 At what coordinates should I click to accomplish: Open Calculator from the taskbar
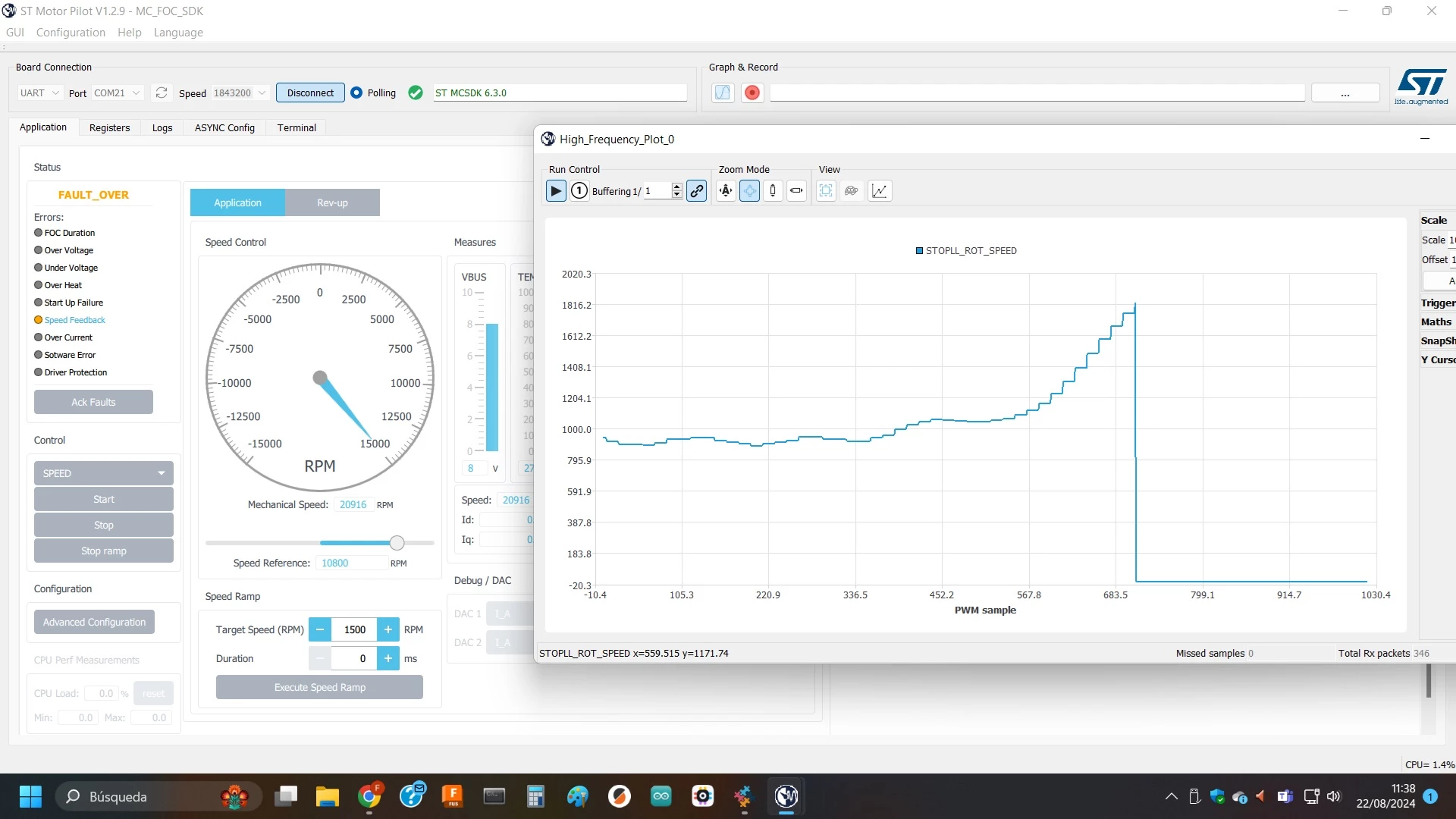535,796
